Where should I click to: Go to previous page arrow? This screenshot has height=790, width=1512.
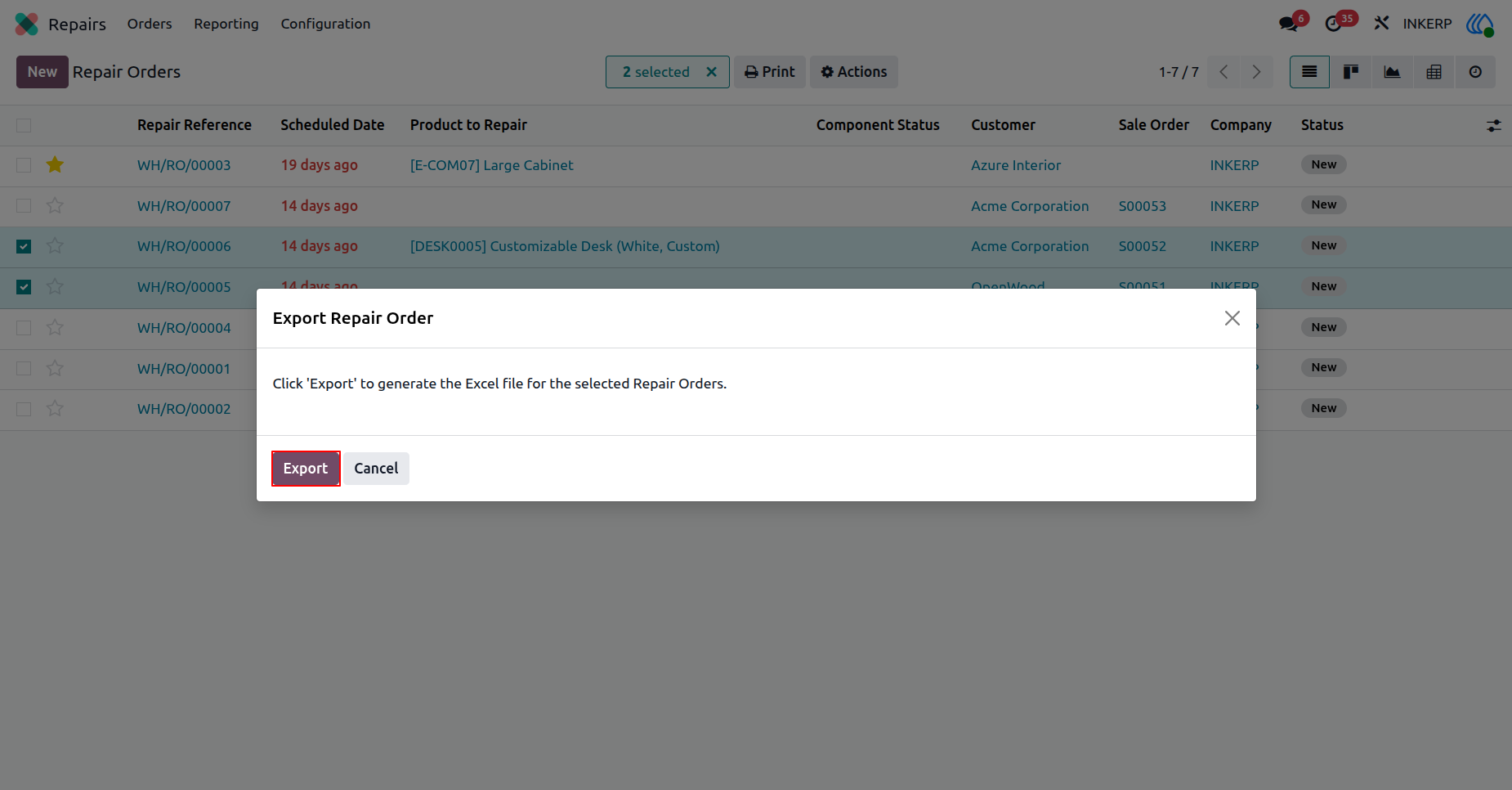1223,72
